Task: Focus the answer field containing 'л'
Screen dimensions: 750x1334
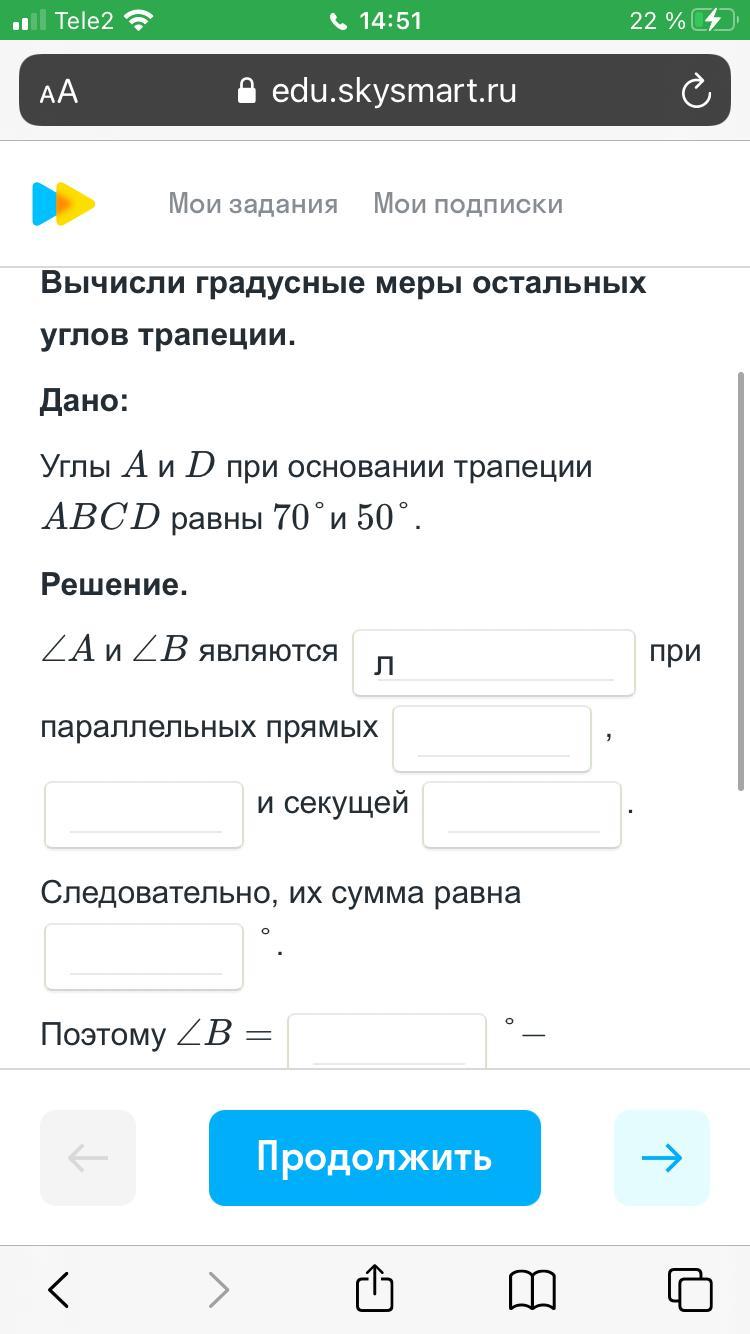Action: tap(494, 662)
